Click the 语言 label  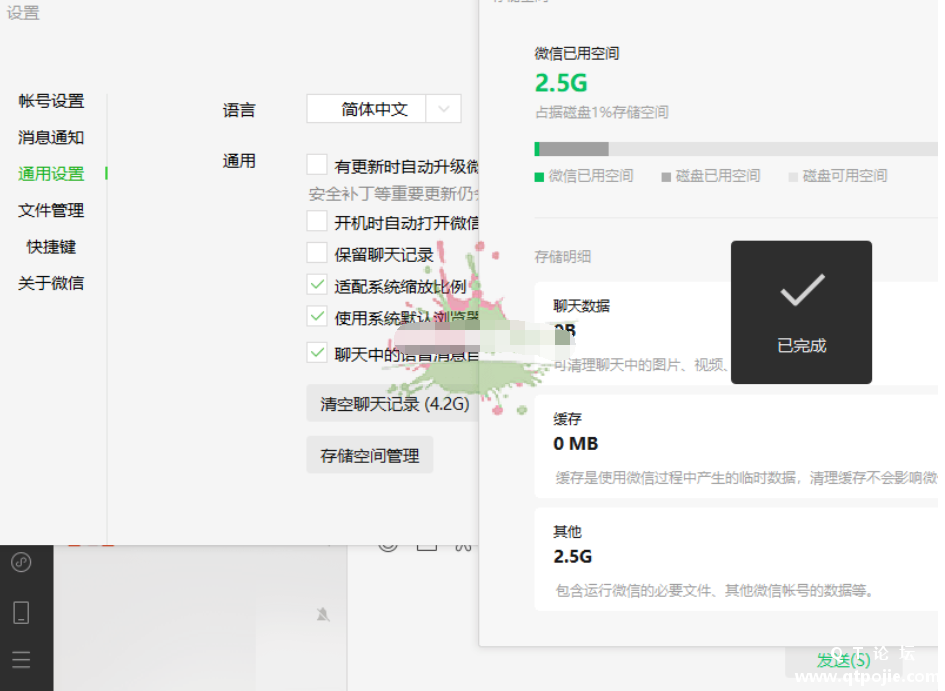[239, 110]
